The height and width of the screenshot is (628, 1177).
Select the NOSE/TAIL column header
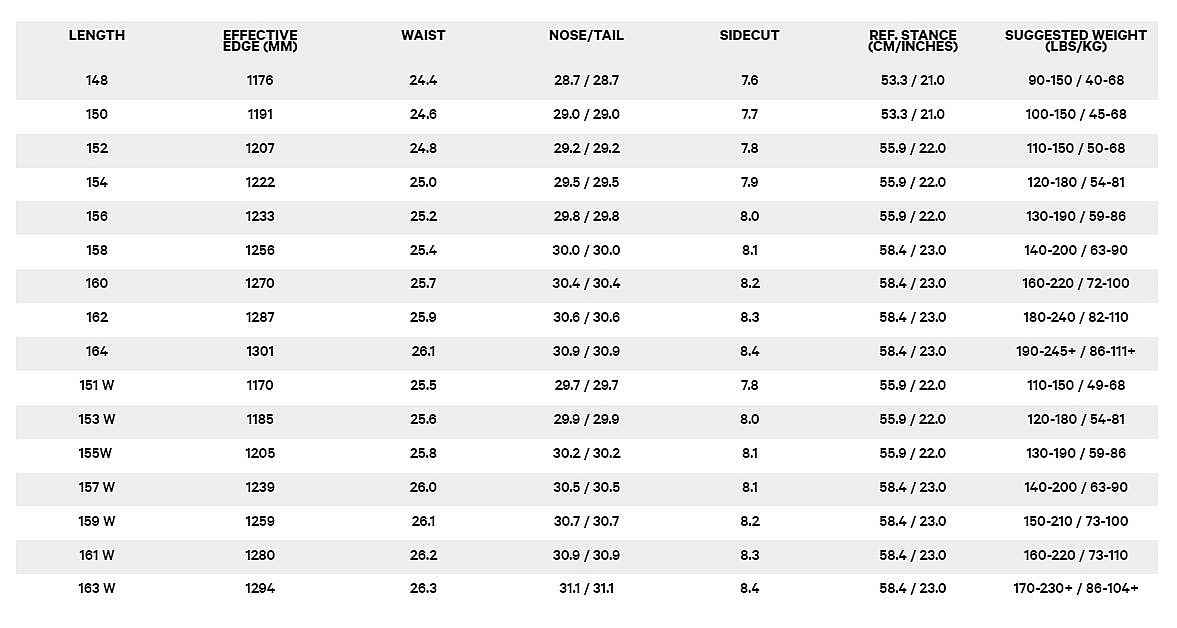coord(586,35)
